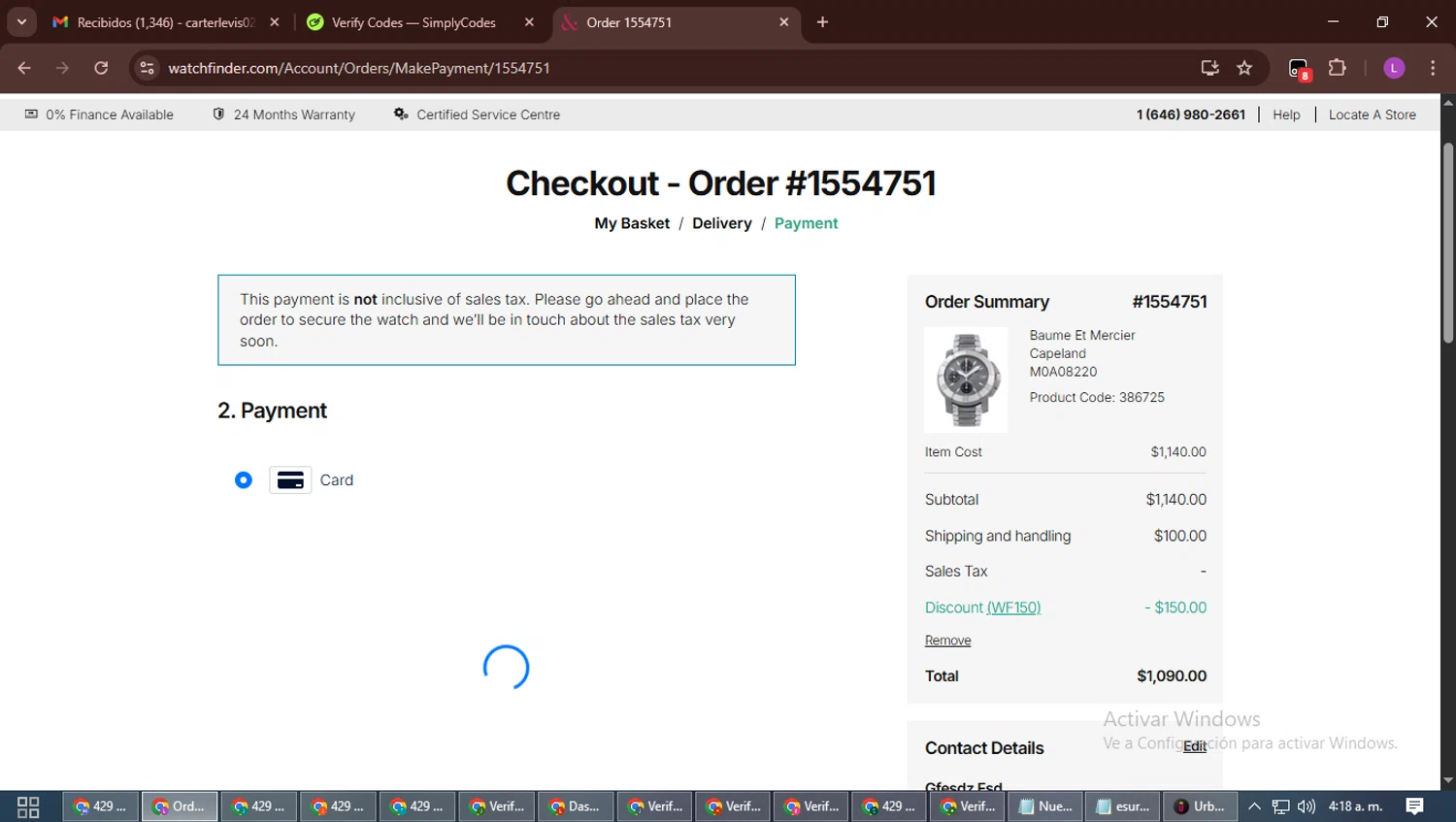
Task: Open the WF150 discount code link
Action: tap(1013, 608)
